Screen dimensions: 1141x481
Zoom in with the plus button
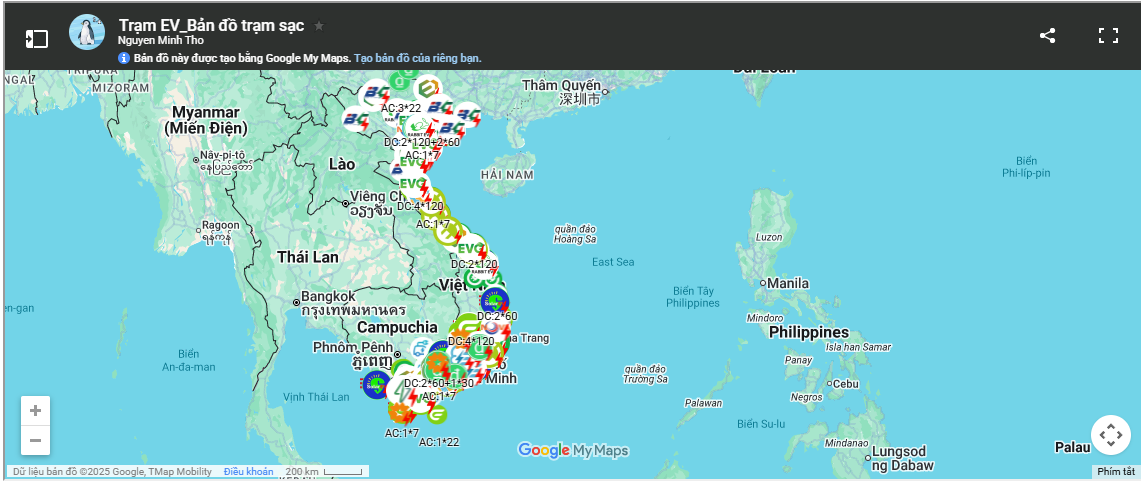coord(35,410)
